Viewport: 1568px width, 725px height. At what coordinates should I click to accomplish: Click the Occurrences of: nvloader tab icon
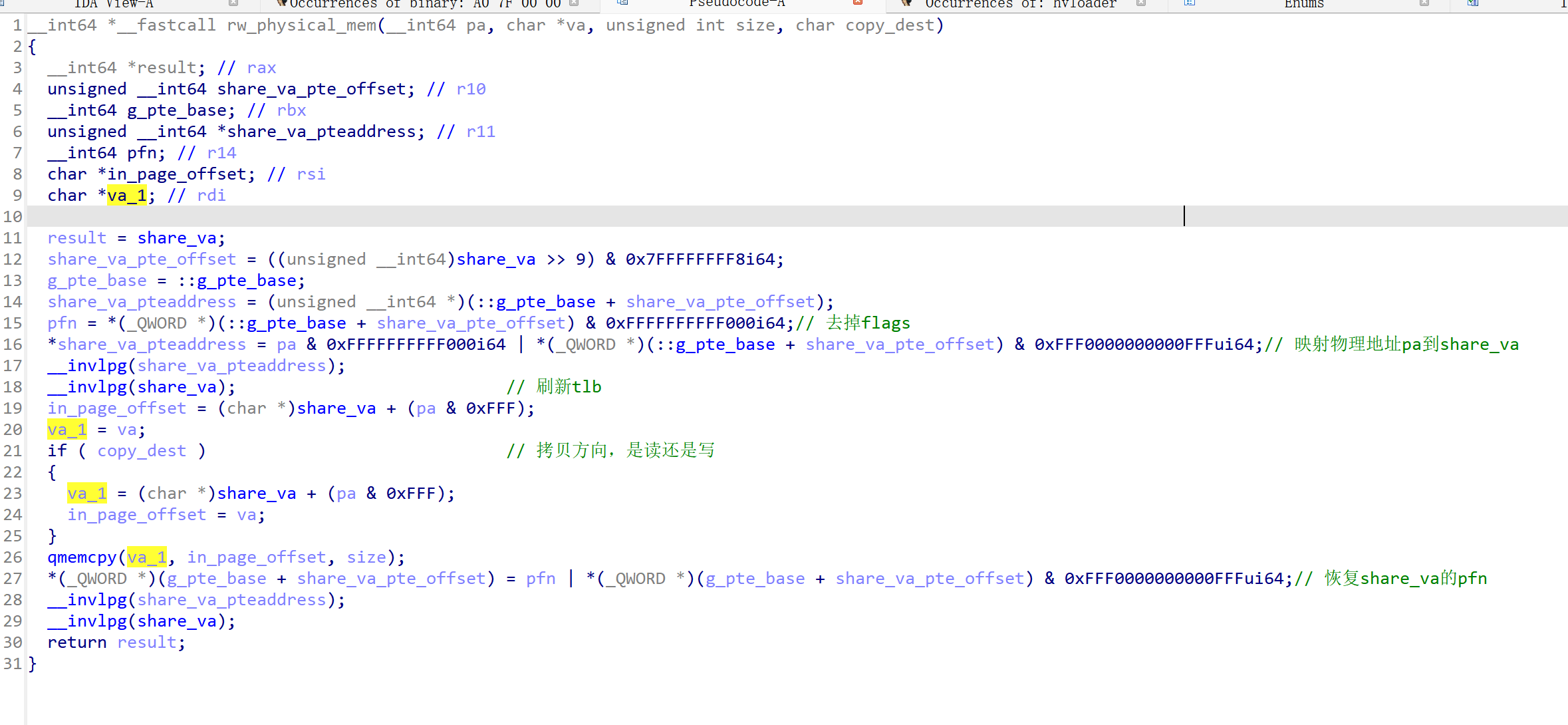[x=906, y=3]
